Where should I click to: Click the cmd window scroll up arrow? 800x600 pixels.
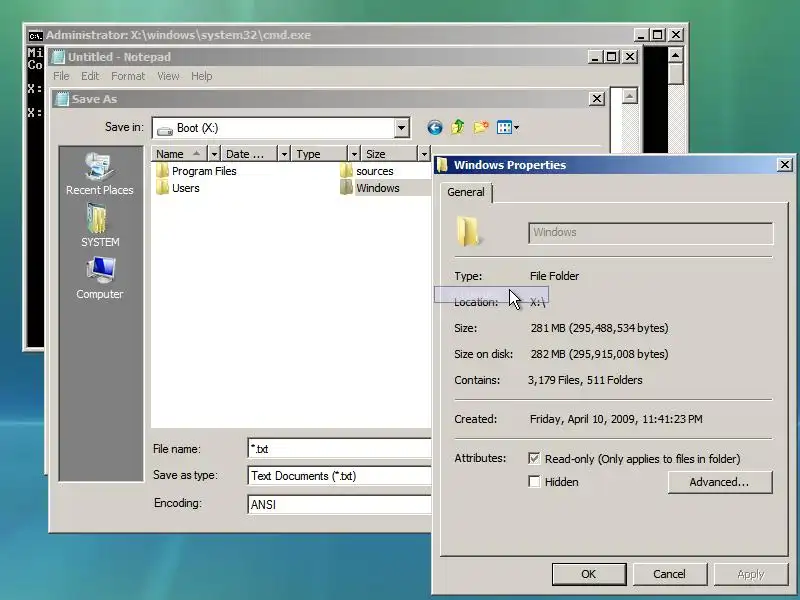(x=675, y=55)
